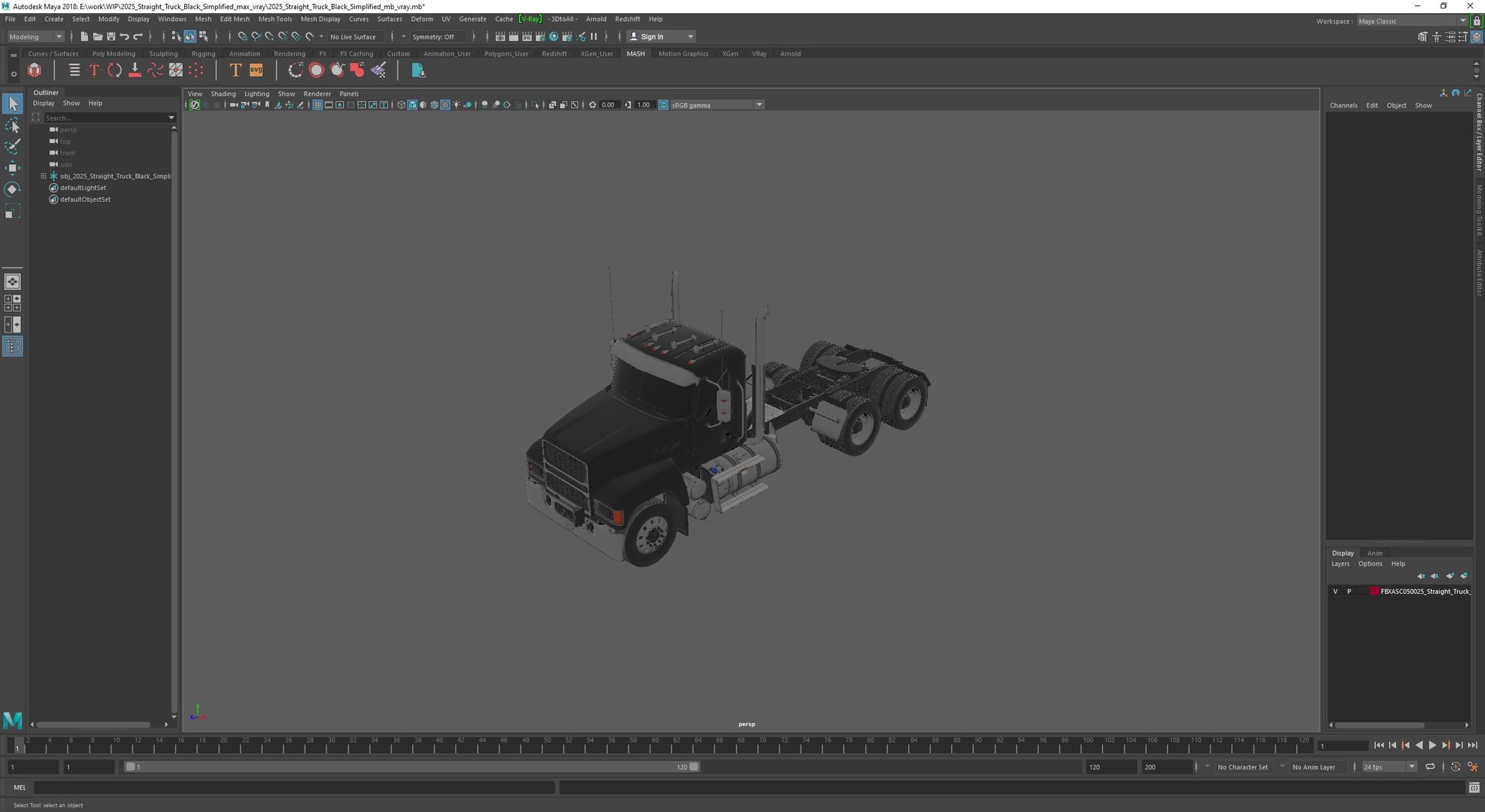1485x812 pixels.
Task: Open the Sign In dropdown
Action: coord(661,36)
